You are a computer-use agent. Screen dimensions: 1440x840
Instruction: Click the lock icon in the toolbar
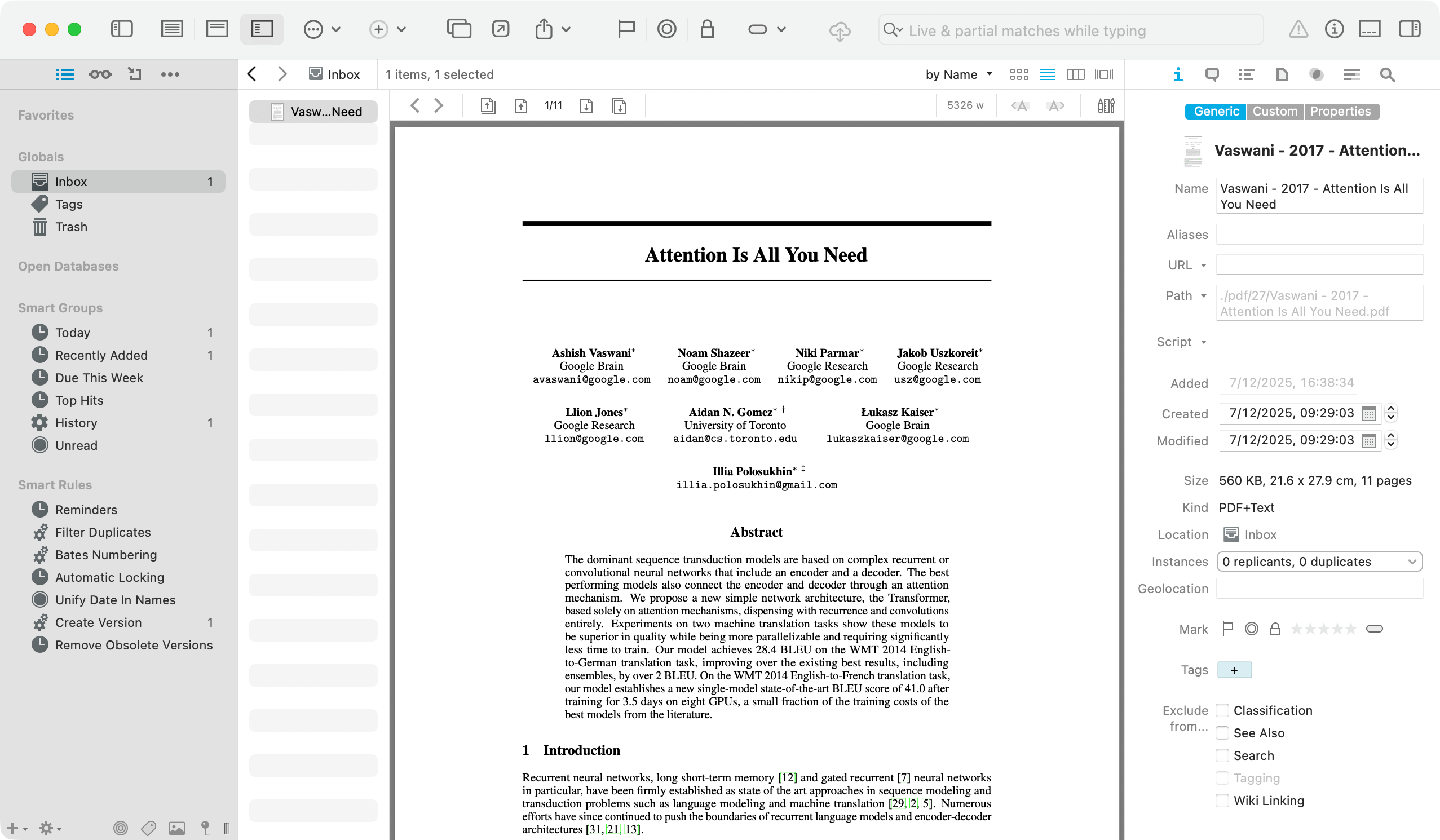coord(708,29)
